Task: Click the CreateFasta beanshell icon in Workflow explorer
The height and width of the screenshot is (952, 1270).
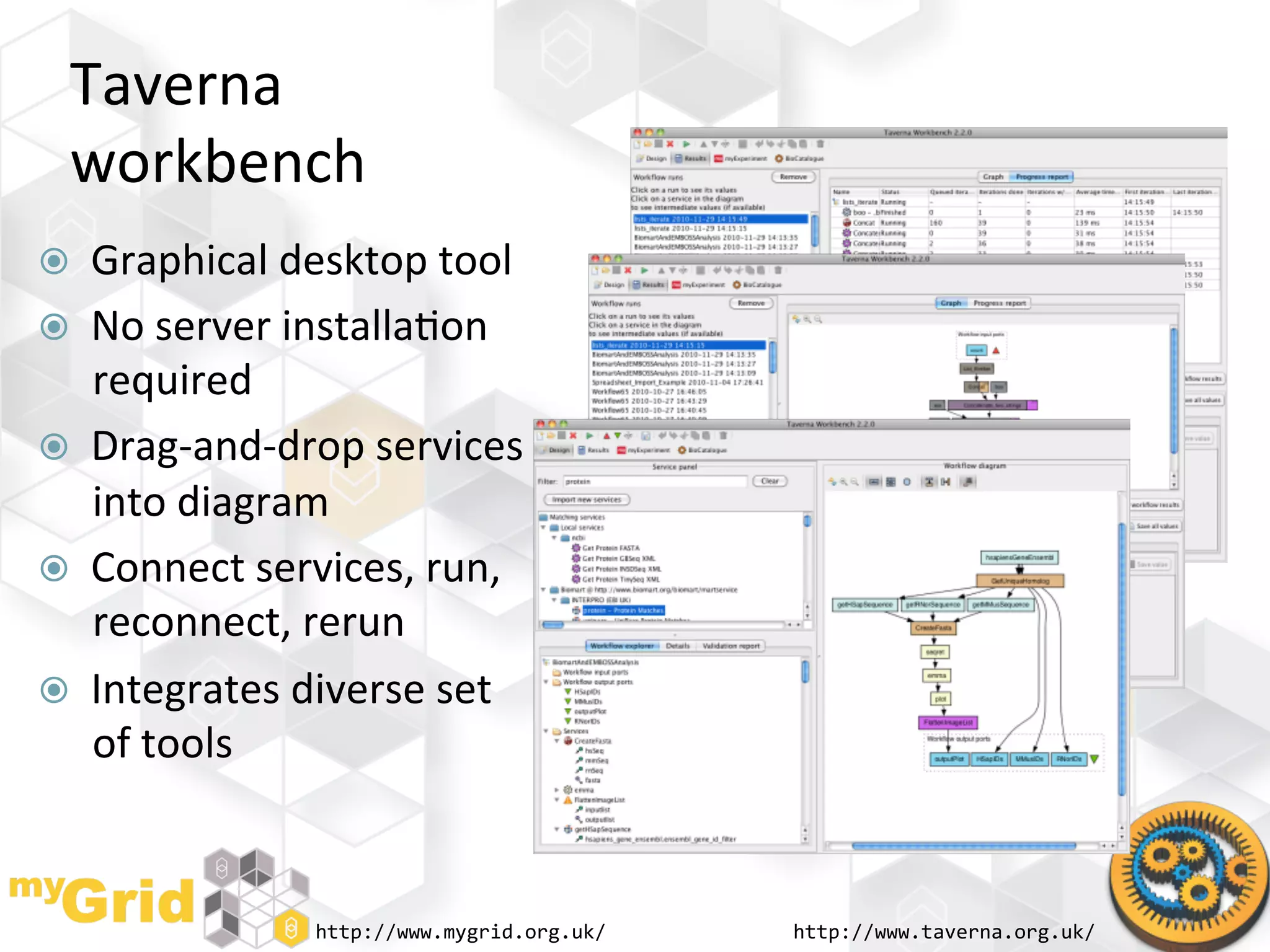Action: pos(567,741)
